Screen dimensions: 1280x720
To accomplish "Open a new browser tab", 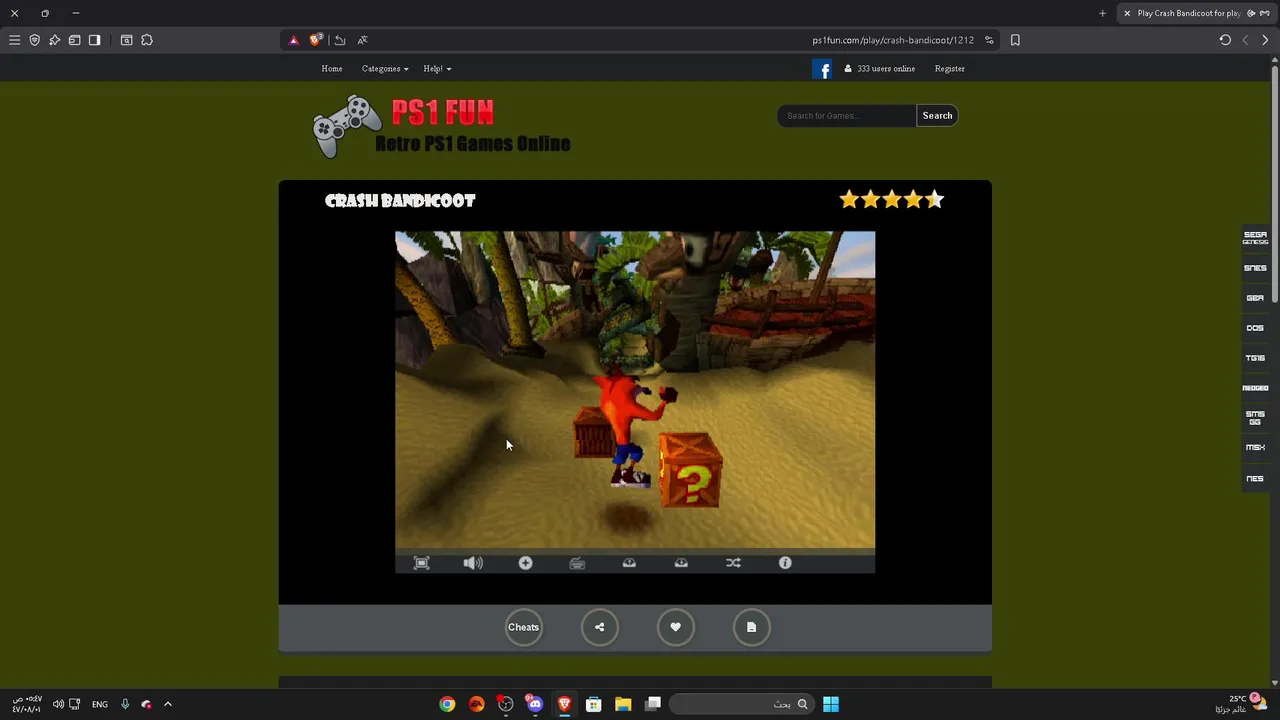I will (x=1102, y=13).
